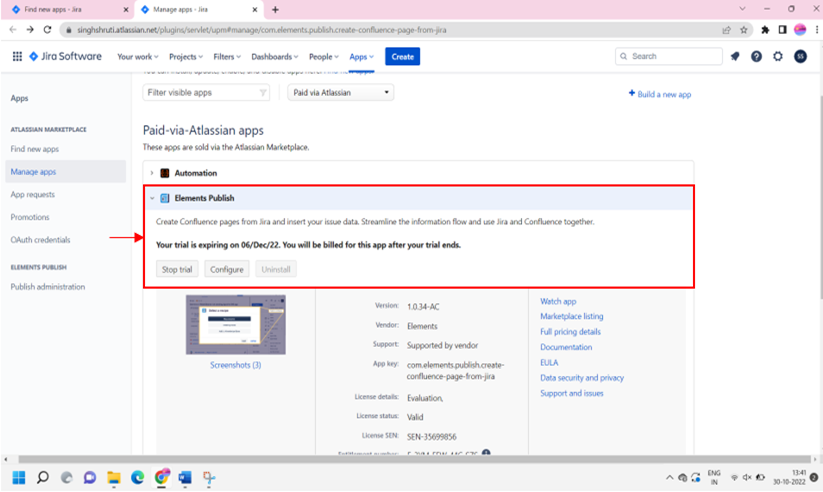The width and height of the screenshot is (823, 492).
Task: Open the Help question mark icon
Action: [756, 56]
